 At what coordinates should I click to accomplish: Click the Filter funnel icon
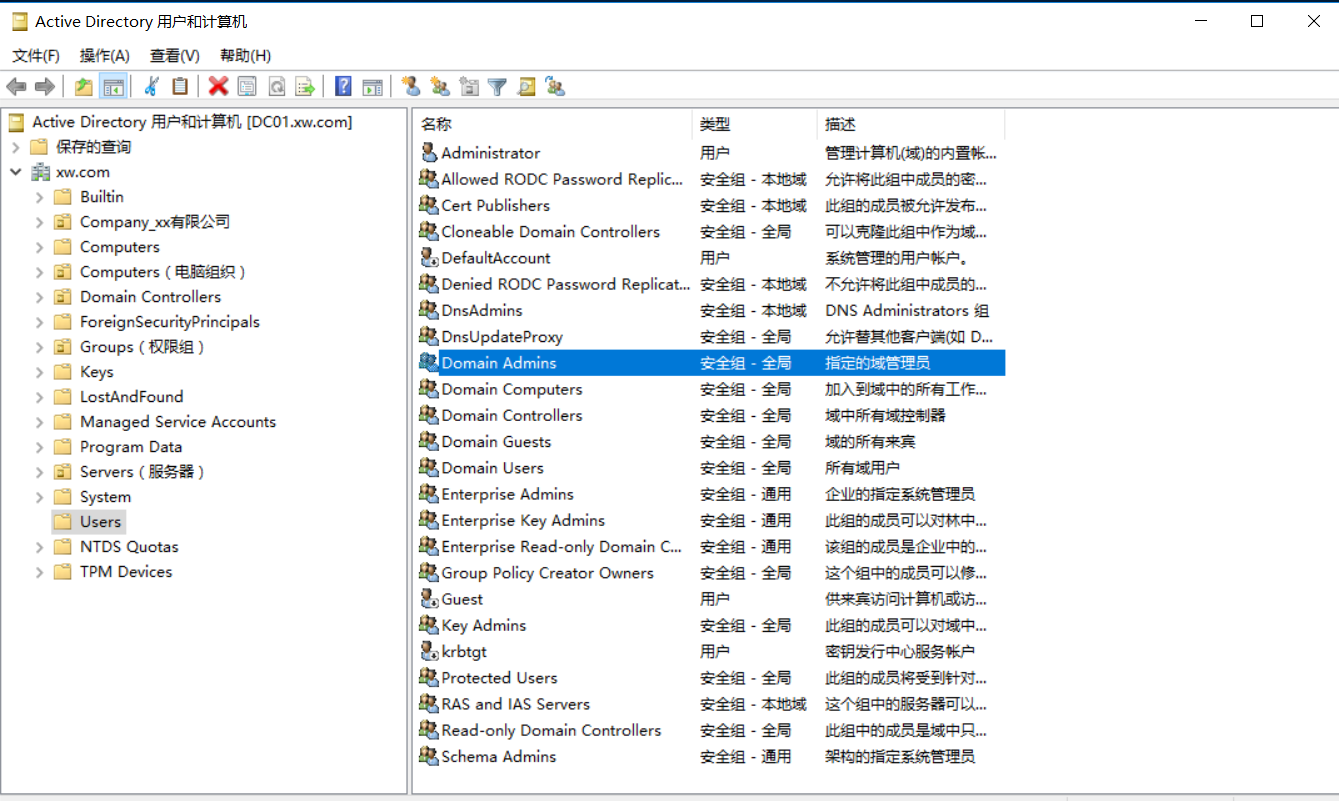497,87
